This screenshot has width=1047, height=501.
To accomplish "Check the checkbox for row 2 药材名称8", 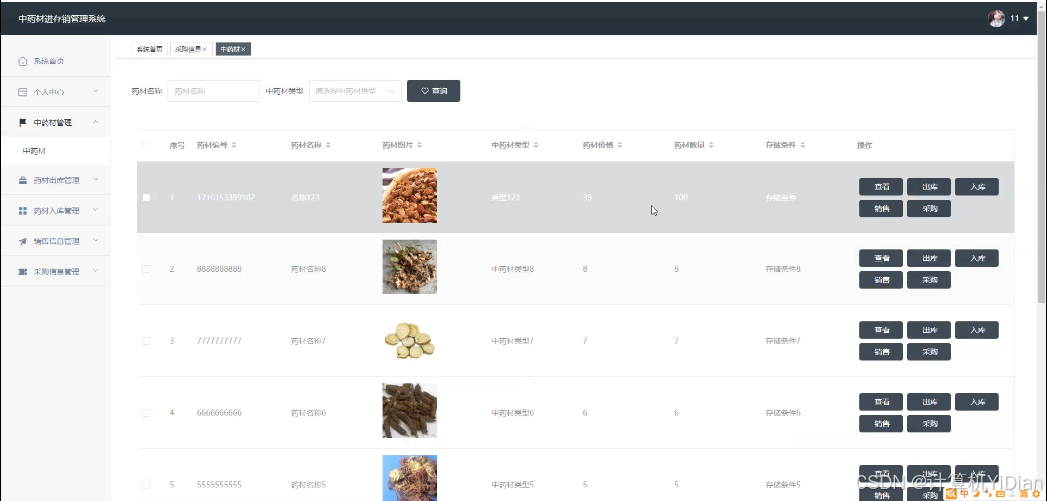I will [146, 269].
